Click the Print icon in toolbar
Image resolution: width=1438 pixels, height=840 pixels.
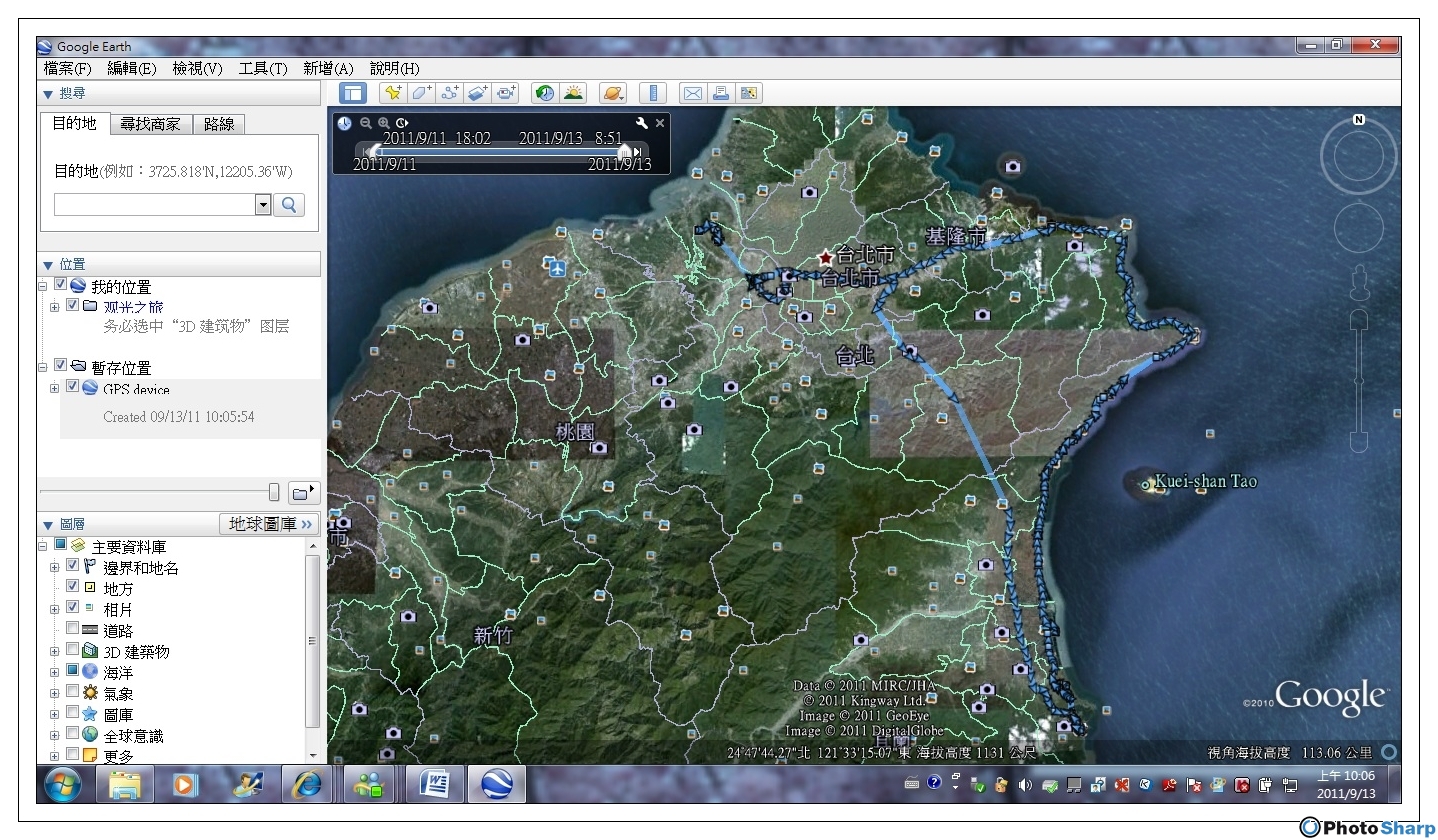pyautogui.click(x=720, y=93)
